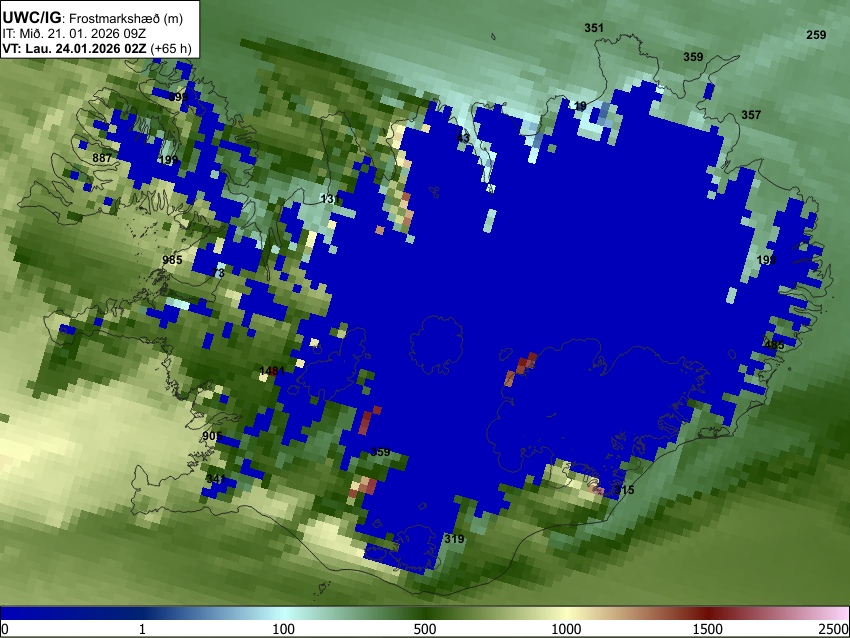Click the 'VT: Lau. 24.01.2026 02Z (+65 h)' line

pyautogui.click(x=97, y=48)
